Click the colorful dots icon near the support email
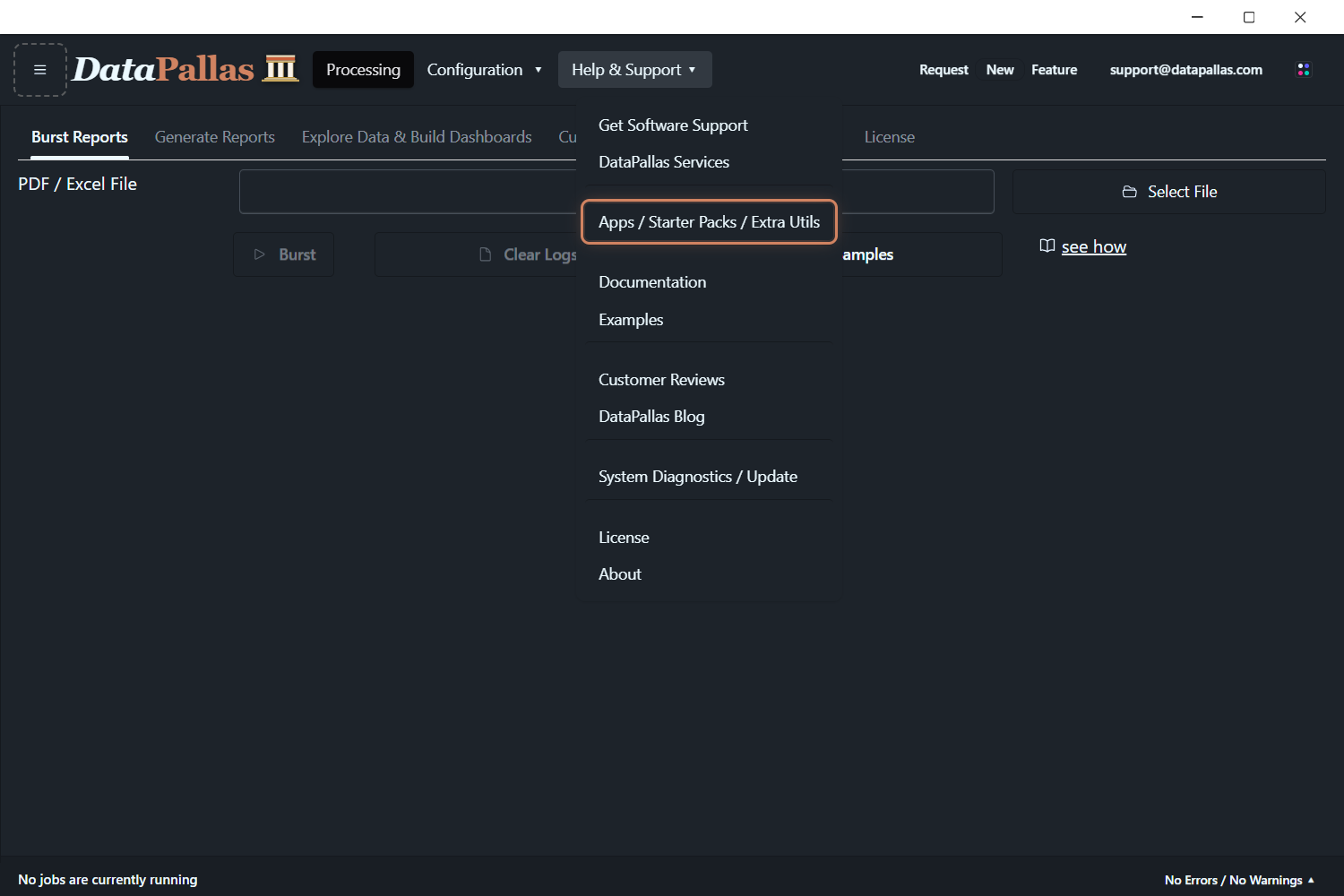 click(x=1304, y=70)
